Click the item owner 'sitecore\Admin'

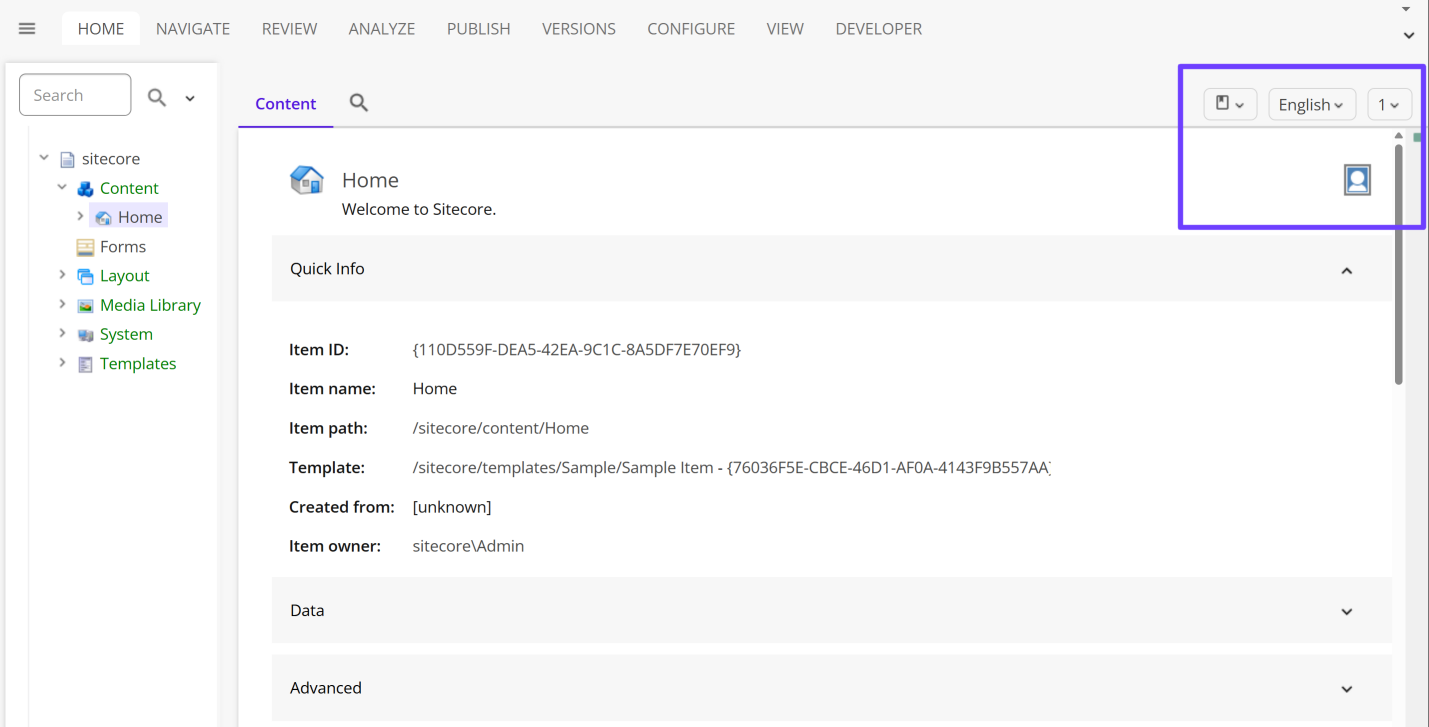pyautogui.click(x=468, y=546)
